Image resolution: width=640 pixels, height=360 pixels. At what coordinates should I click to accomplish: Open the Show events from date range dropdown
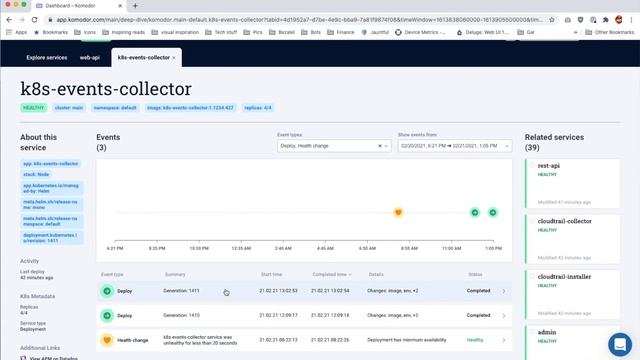coord(455,146)
